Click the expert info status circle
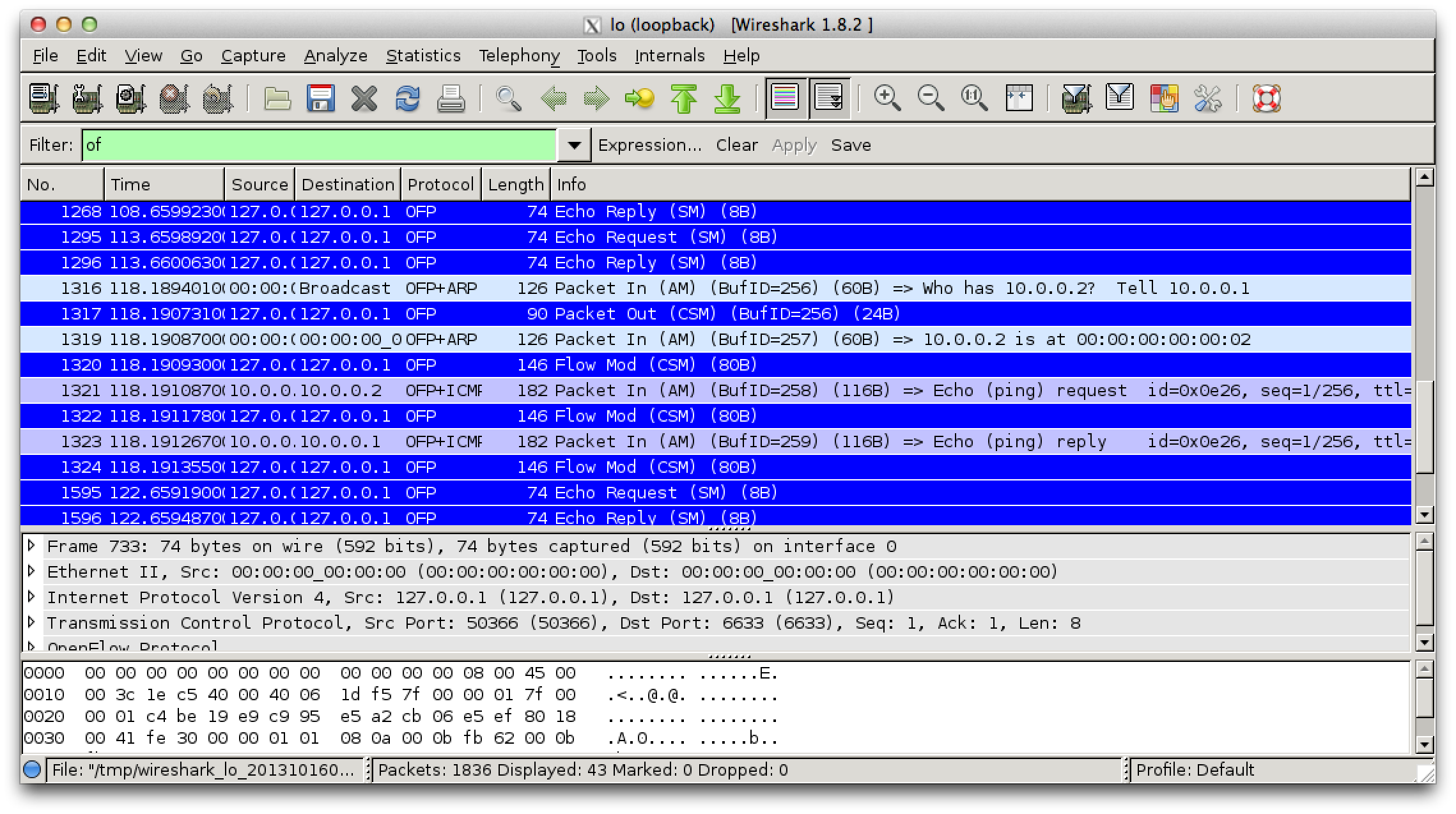This screenshot has width=1456, height=814. 32,770
